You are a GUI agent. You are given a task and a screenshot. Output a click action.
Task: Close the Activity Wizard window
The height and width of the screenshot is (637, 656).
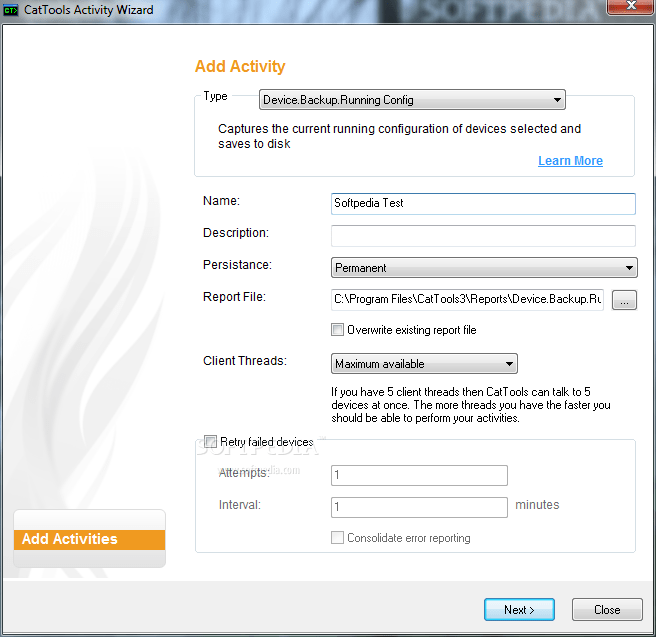[x=631, y=7]
